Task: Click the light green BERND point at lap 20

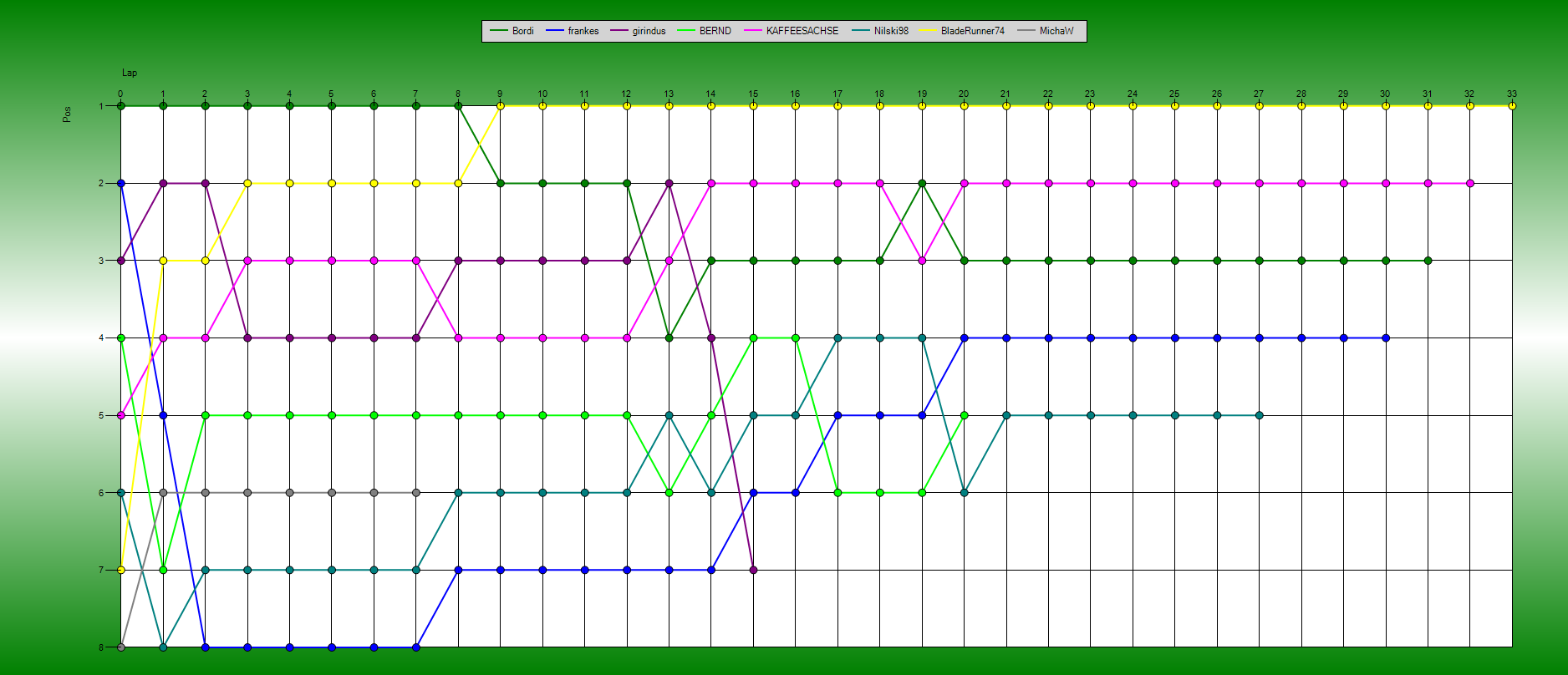Action: (x=964, y=415)
